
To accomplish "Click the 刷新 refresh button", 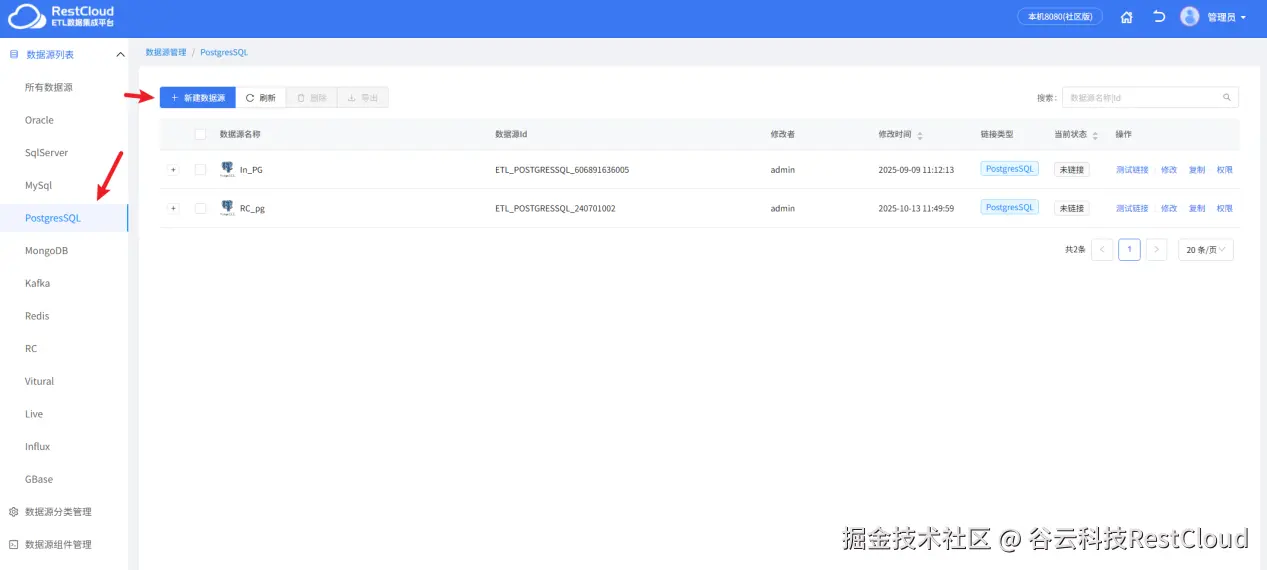I will click(x=261, y=98).
